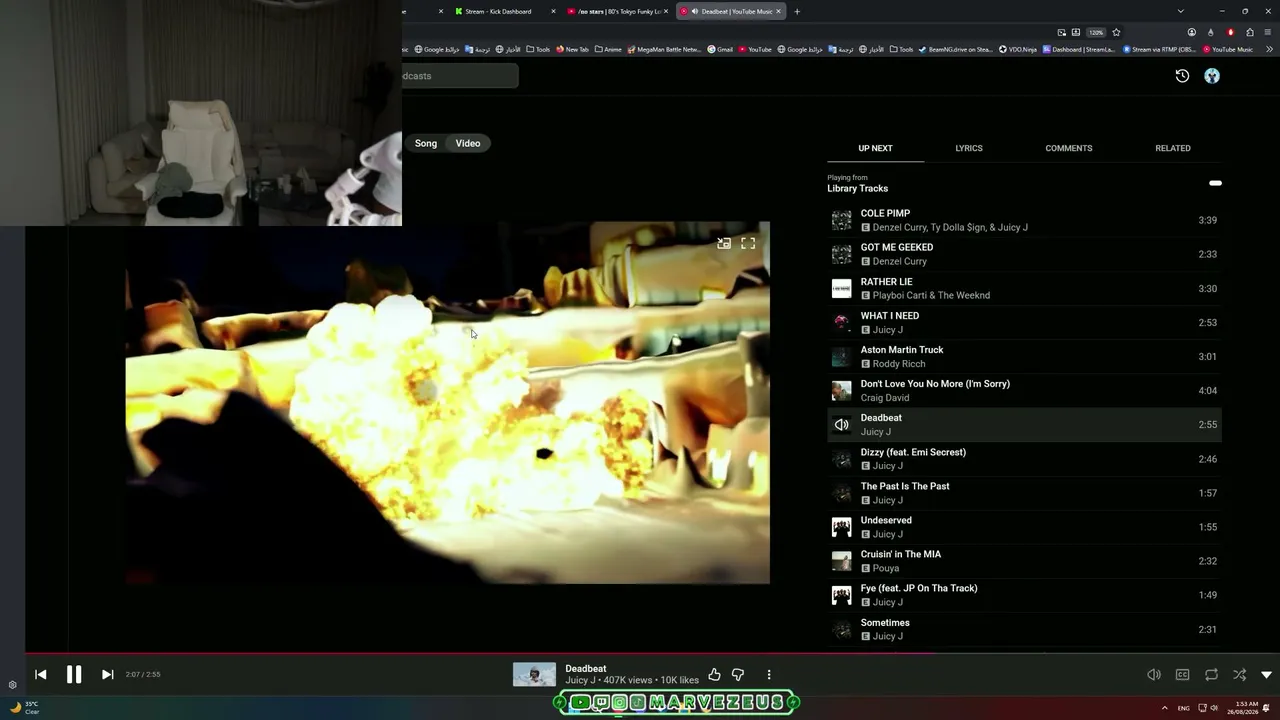Skip to the previous track
1280x720 pixels.
click(41, 674)
